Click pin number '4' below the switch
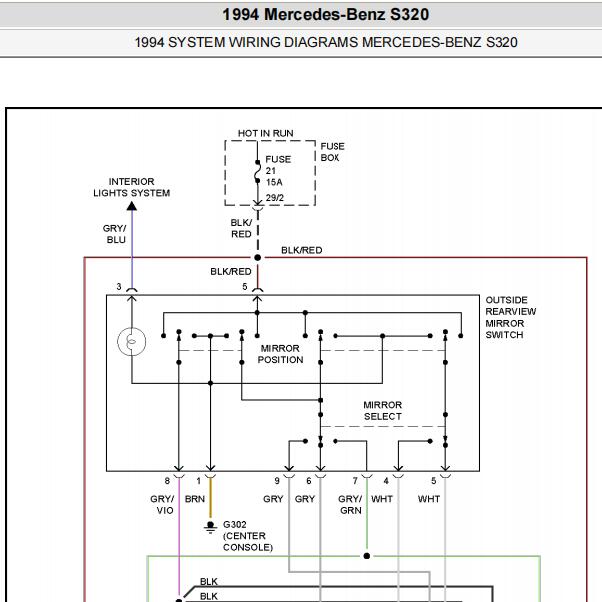Screen dimensions: 602x602 point(386,481)
